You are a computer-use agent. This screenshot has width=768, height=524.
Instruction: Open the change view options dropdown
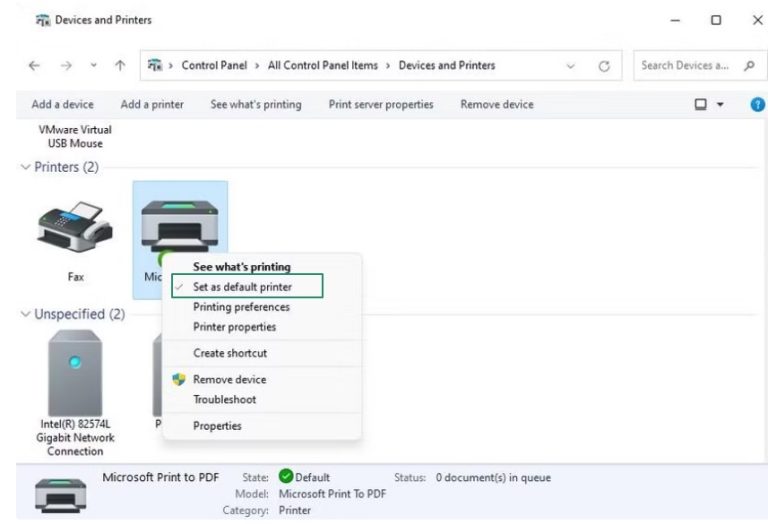tap(719, 104)
